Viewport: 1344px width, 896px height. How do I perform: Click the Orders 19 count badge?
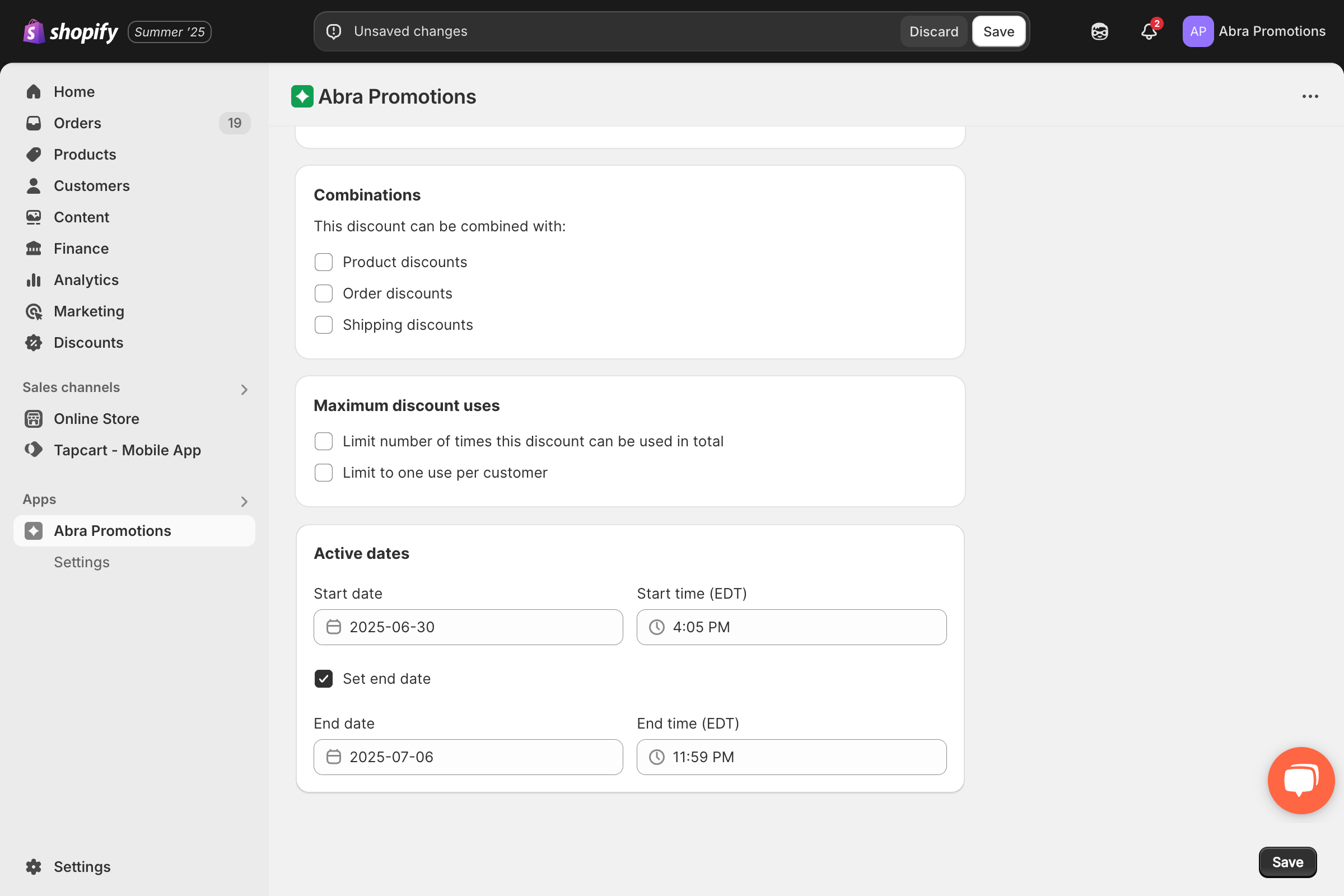234,123
